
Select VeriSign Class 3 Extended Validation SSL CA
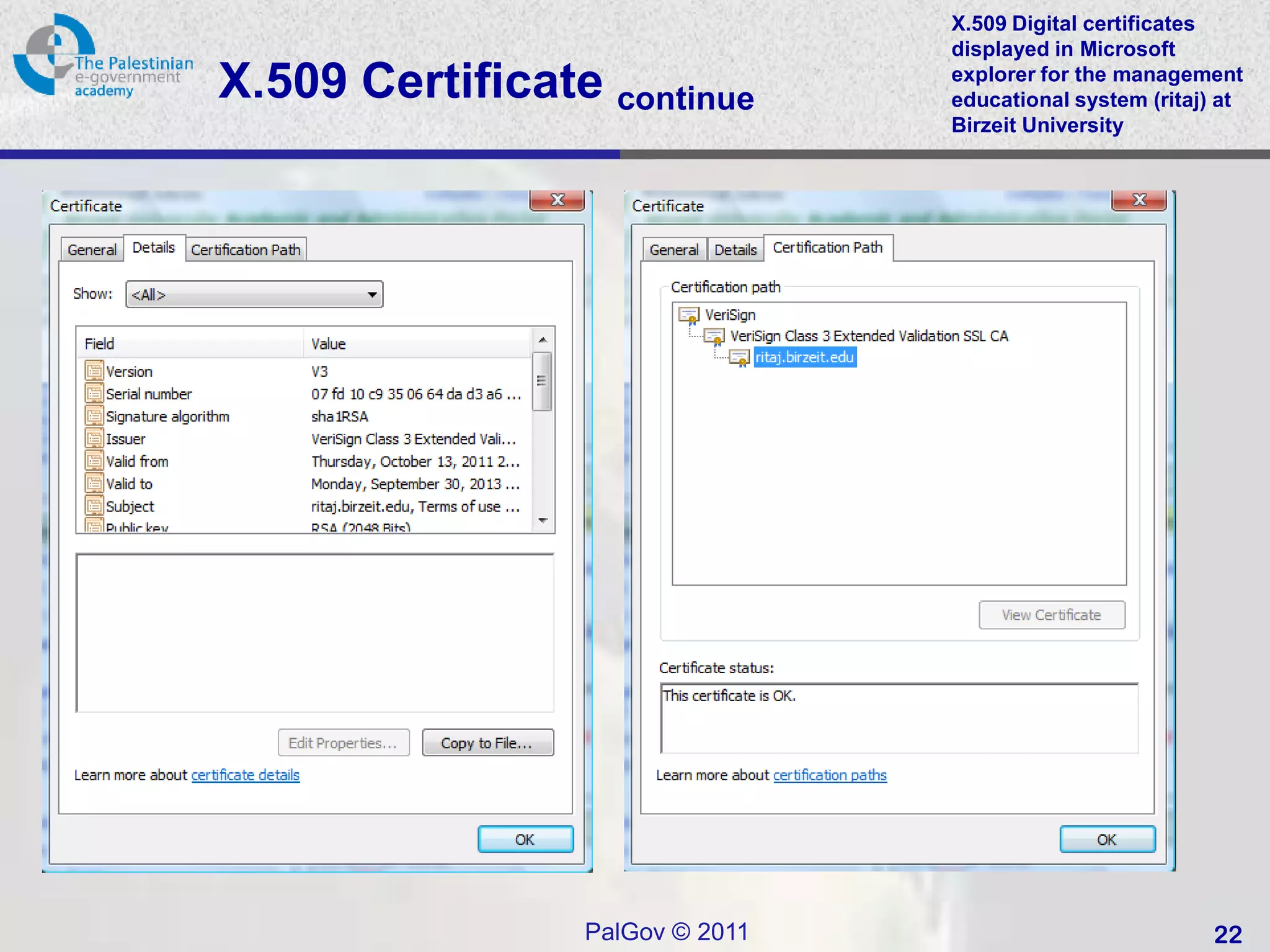pyautogui.click(x=869, y=336)
